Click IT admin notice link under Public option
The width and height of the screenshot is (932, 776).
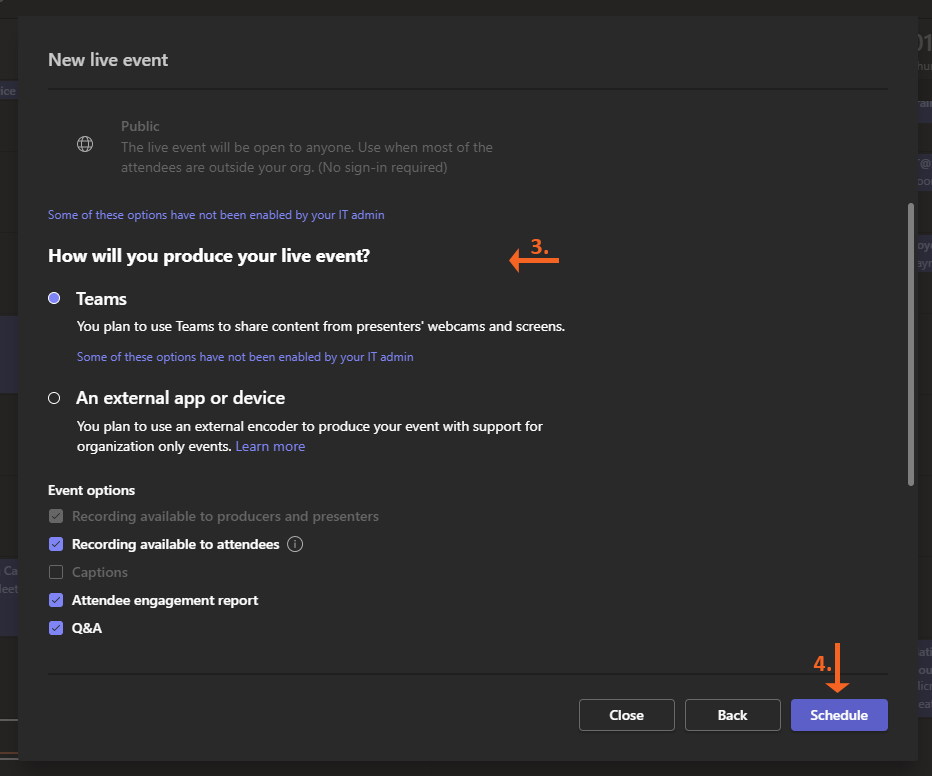coord(216,215)
